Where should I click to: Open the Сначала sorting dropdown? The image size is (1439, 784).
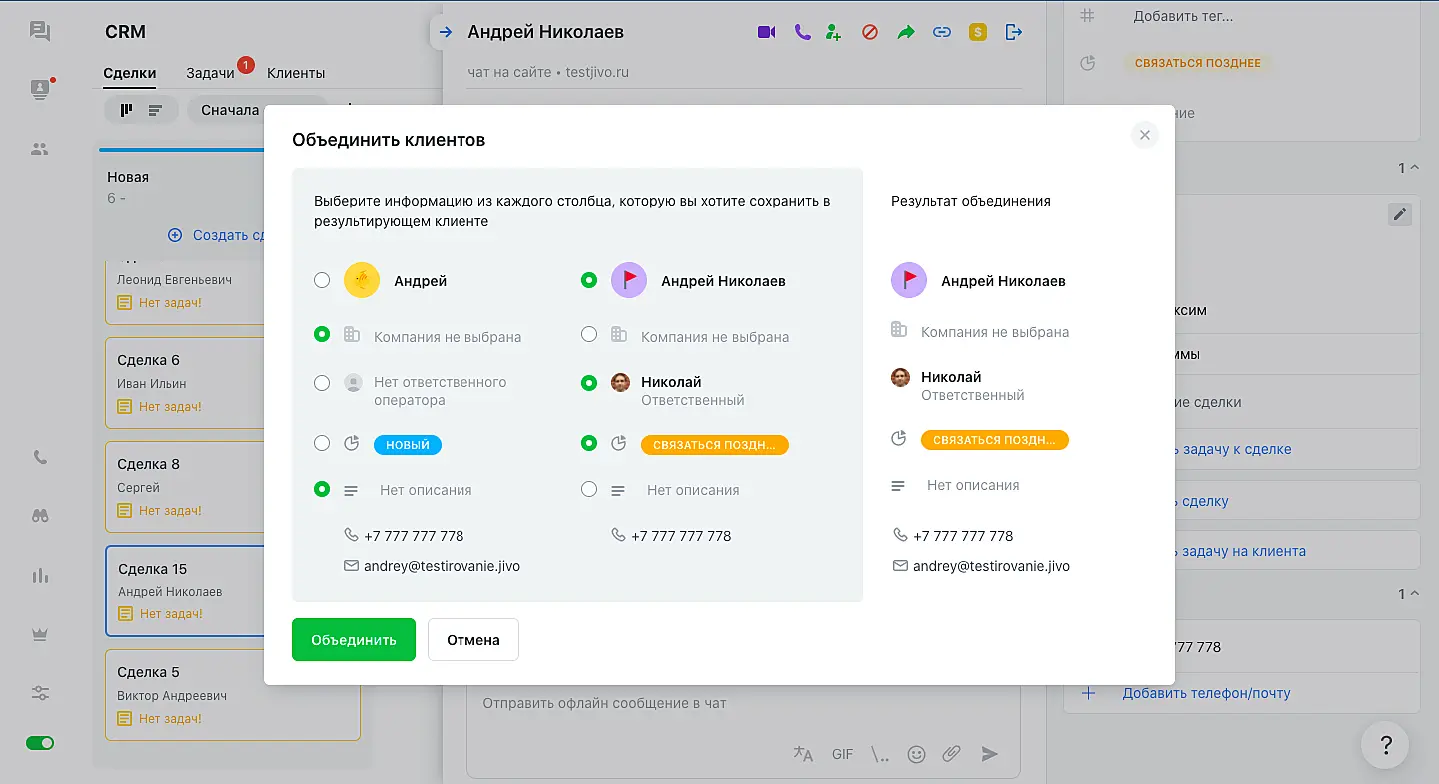click(x=256, y=110)
